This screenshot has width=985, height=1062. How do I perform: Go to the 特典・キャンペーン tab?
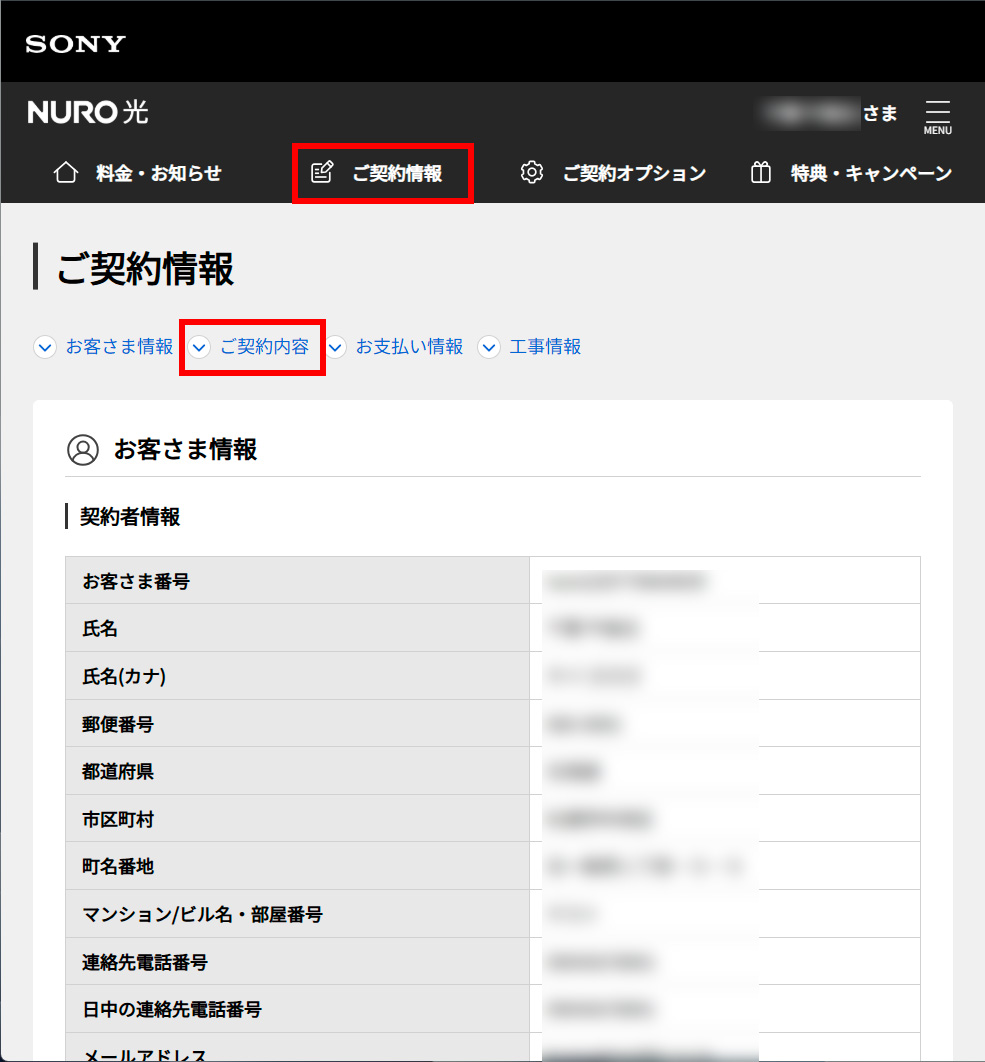851,173
